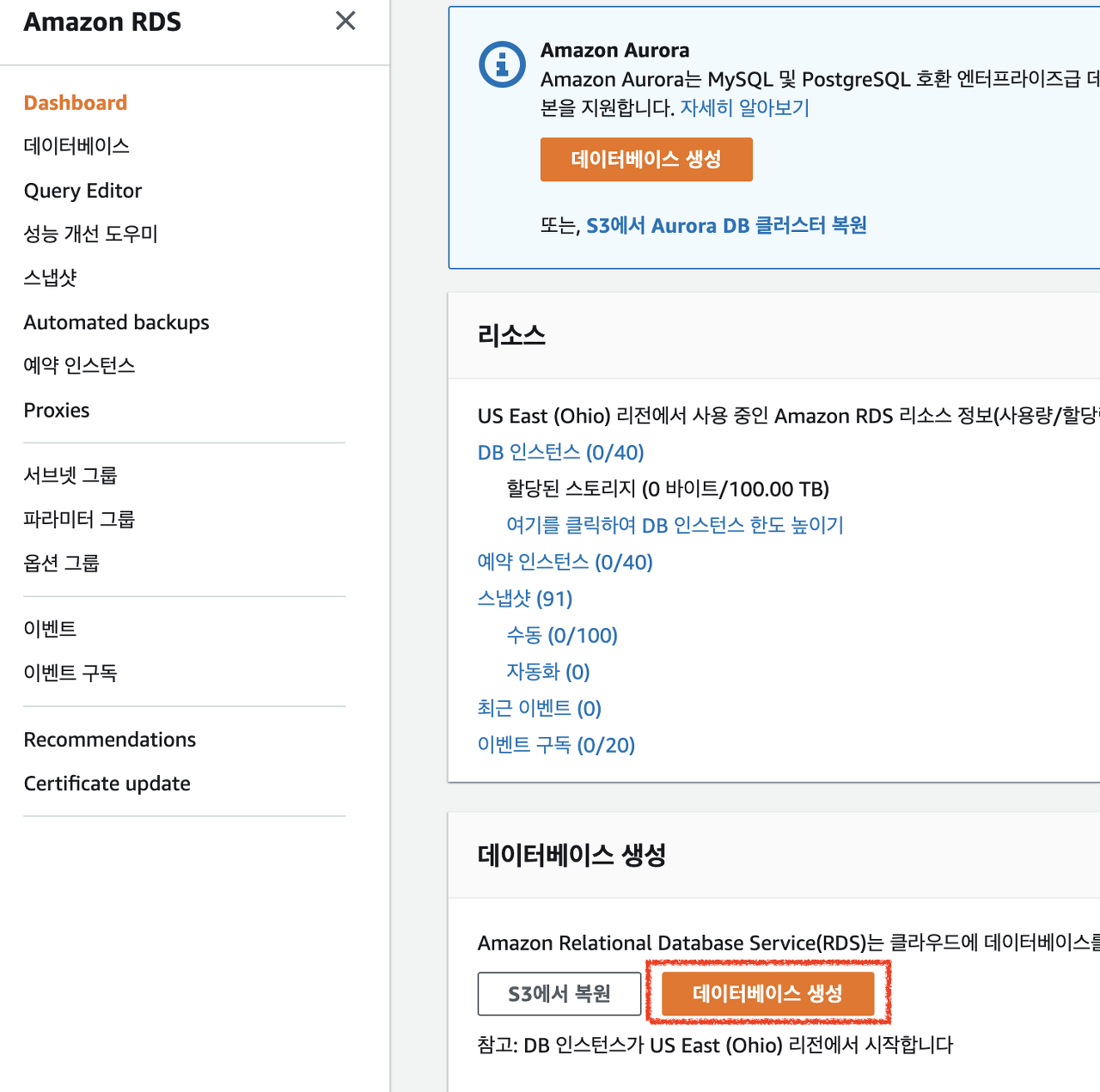Follow the 자세히 알아보기 link
1100x1092 pixels.
745,108
